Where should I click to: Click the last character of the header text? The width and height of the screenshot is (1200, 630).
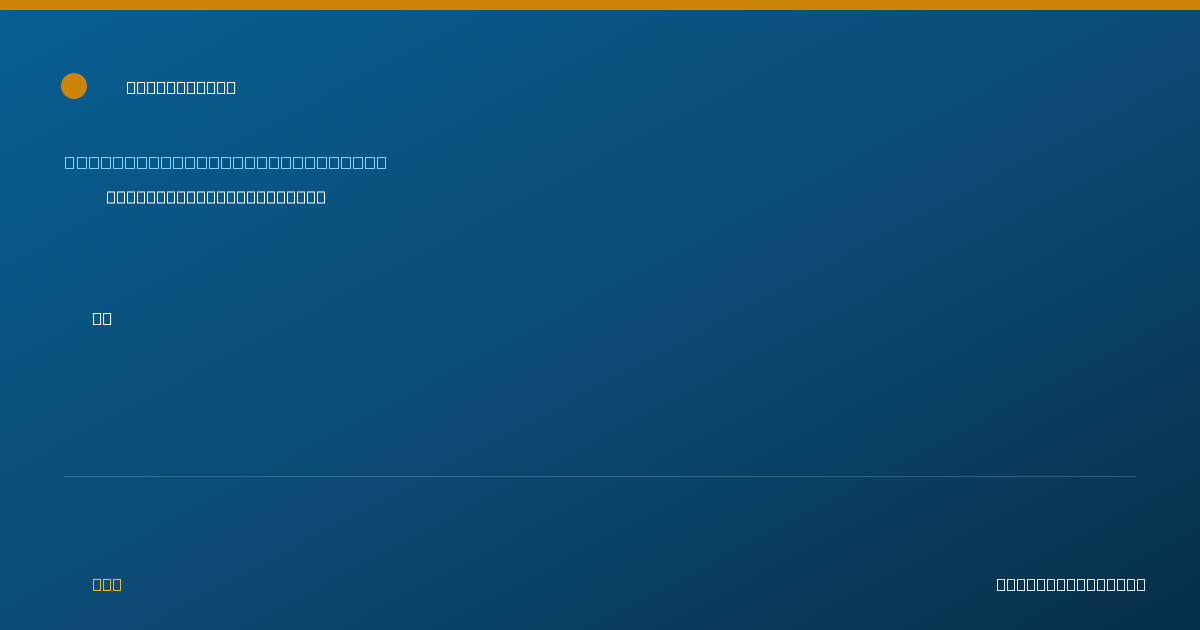[x=231, y=87]
